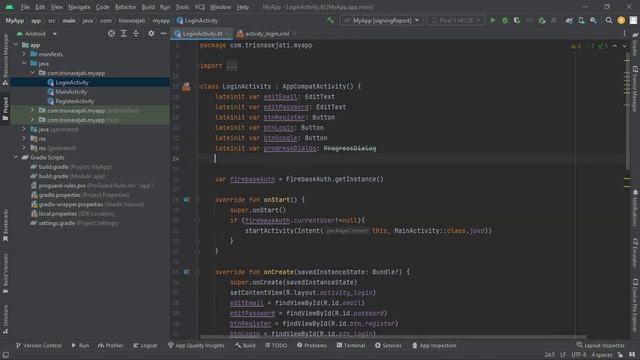Viewport: 640px width, 360px height.
Task: Open the device selector dropdown
Action: coord(456,20)
